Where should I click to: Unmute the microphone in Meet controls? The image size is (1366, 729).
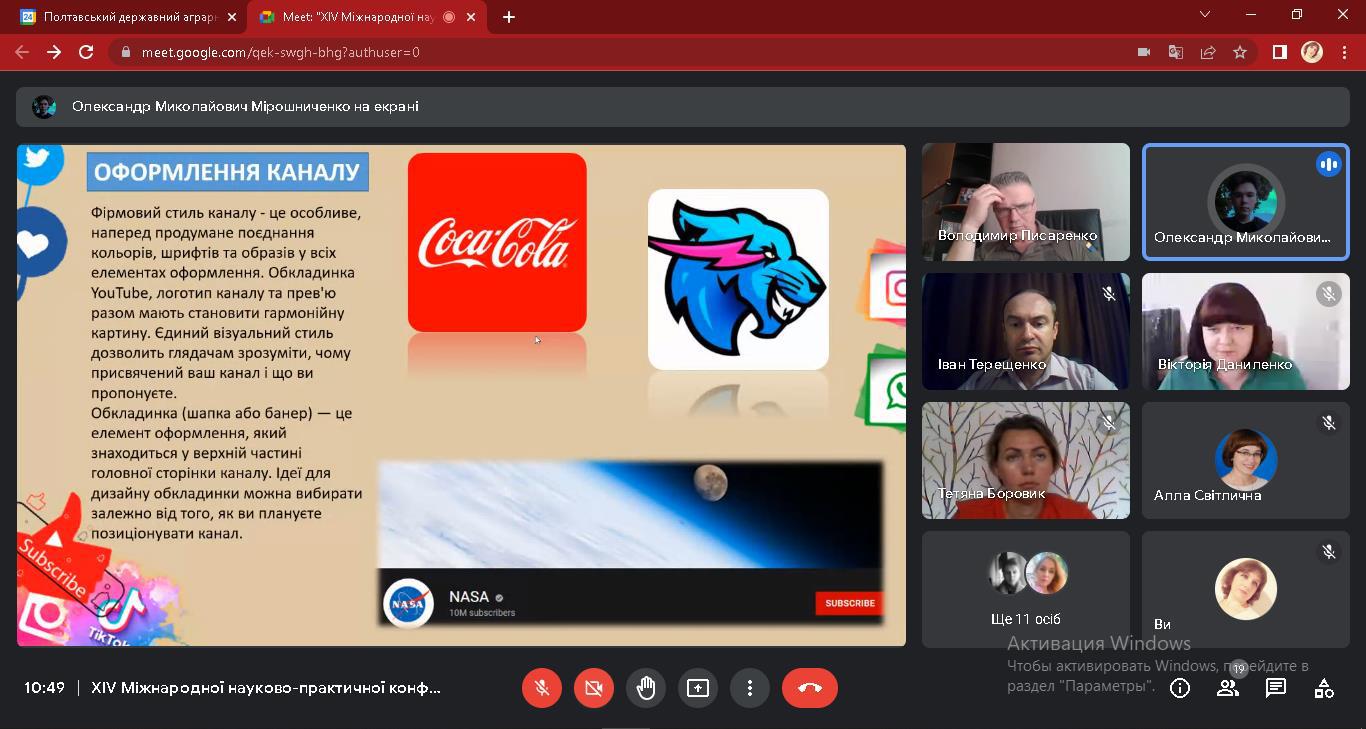(542, 688)
